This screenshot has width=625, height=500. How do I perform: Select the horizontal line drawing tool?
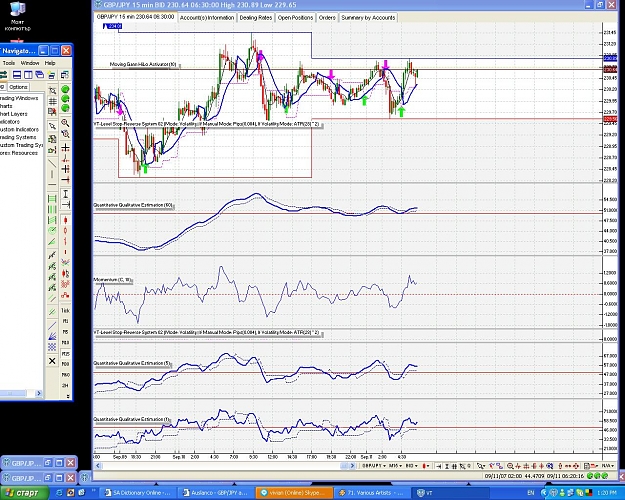52,185
